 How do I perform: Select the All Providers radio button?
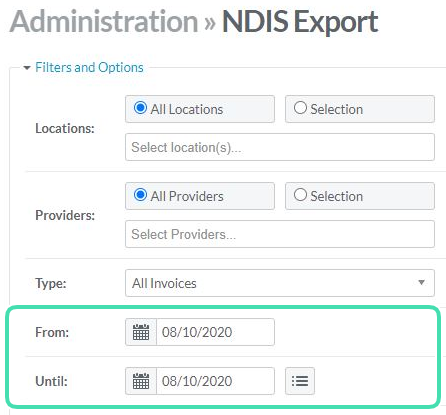tap(140, 194)
